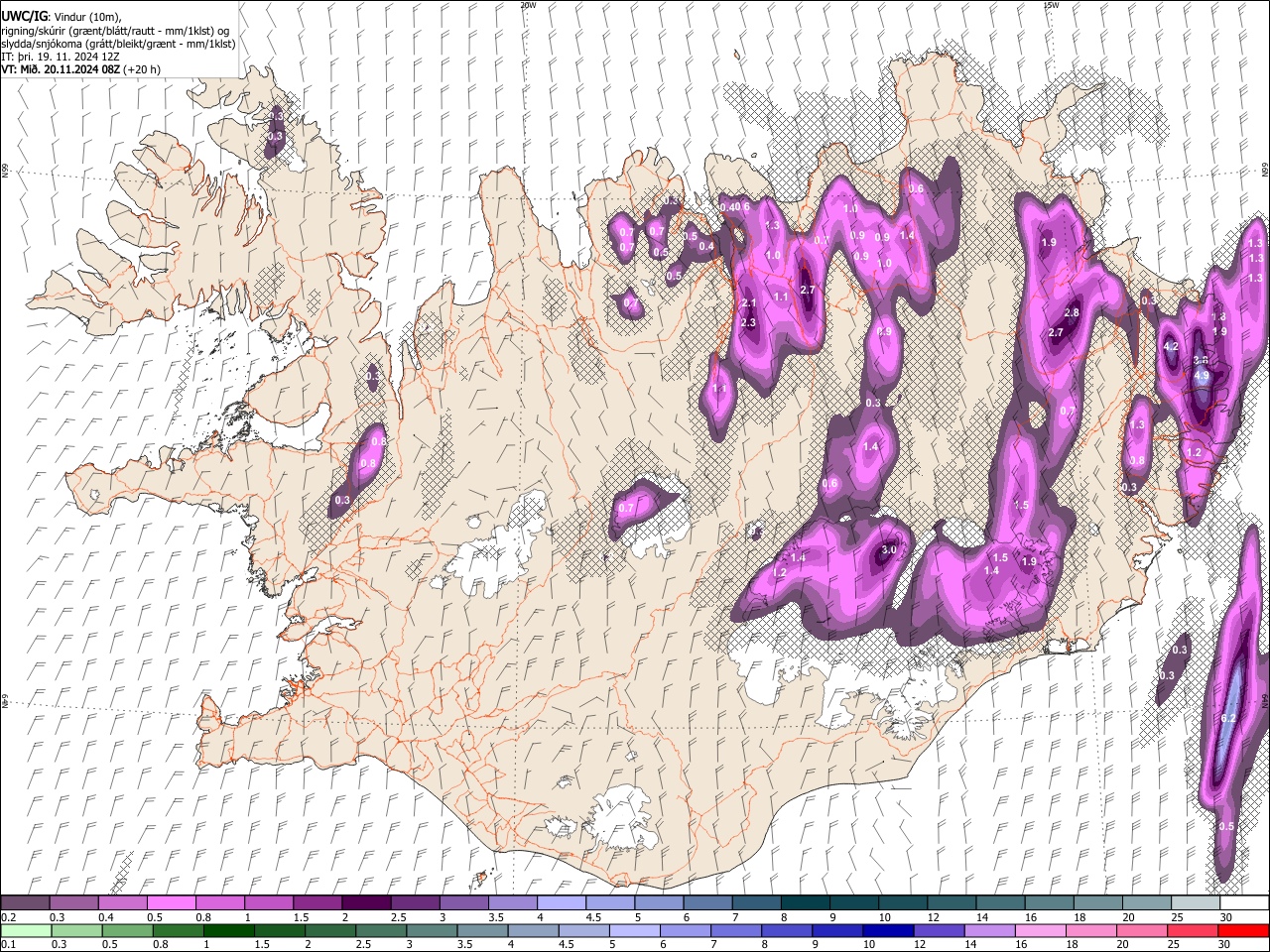
Task: Select the 4–4.5 light lavender snow swatch
Action: (x=560, y=903)
